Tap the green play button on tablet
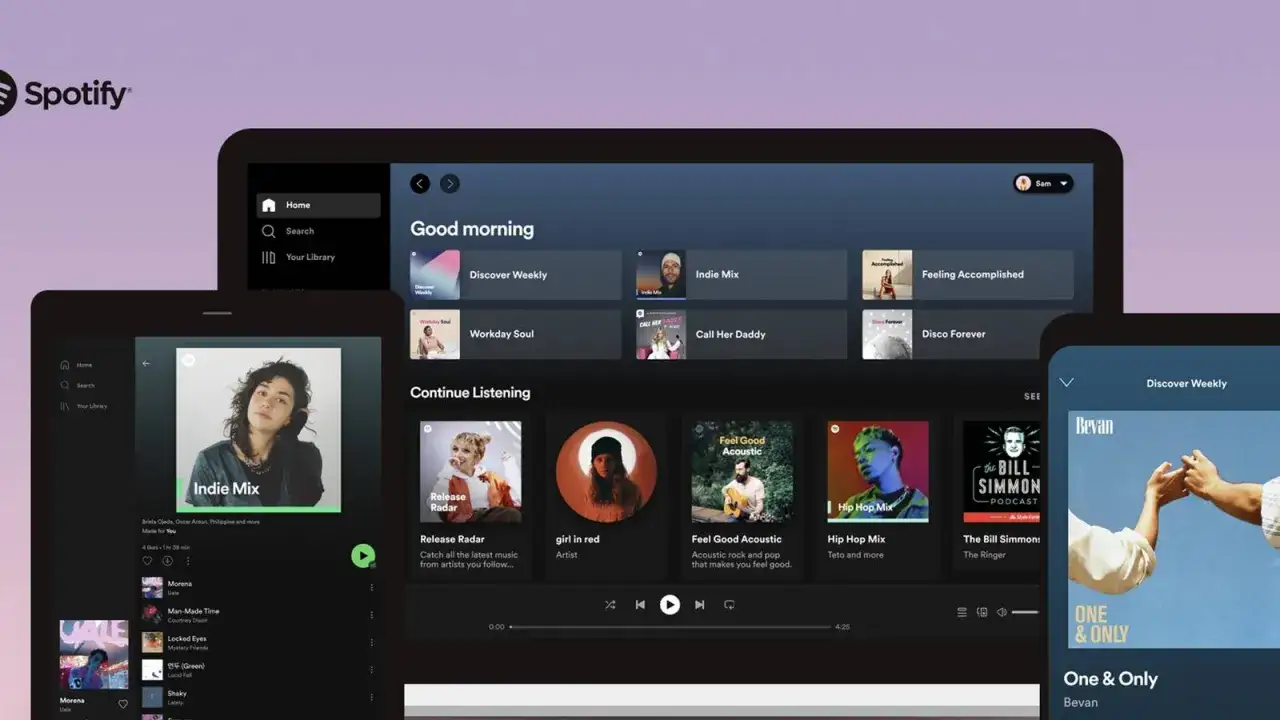The width and height of the screenshot is (1280, 720). pos(363,556)
